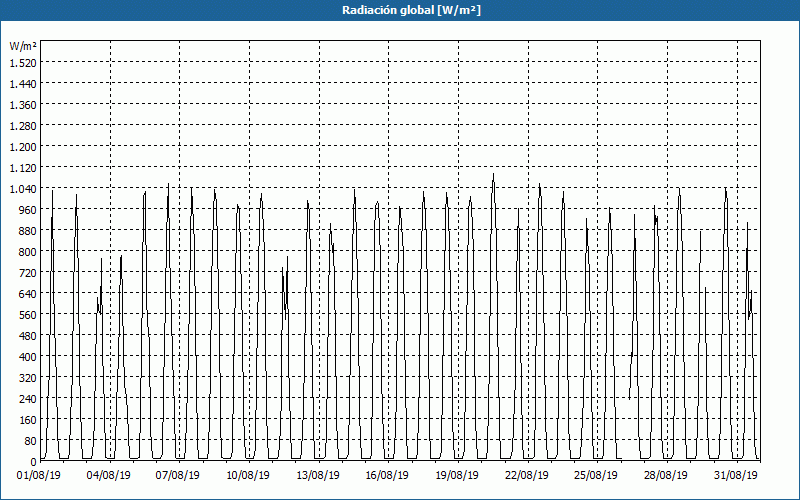Click the 240 y-axis value
The height and width of the screenshot is (500, 800).
point(28,399)
